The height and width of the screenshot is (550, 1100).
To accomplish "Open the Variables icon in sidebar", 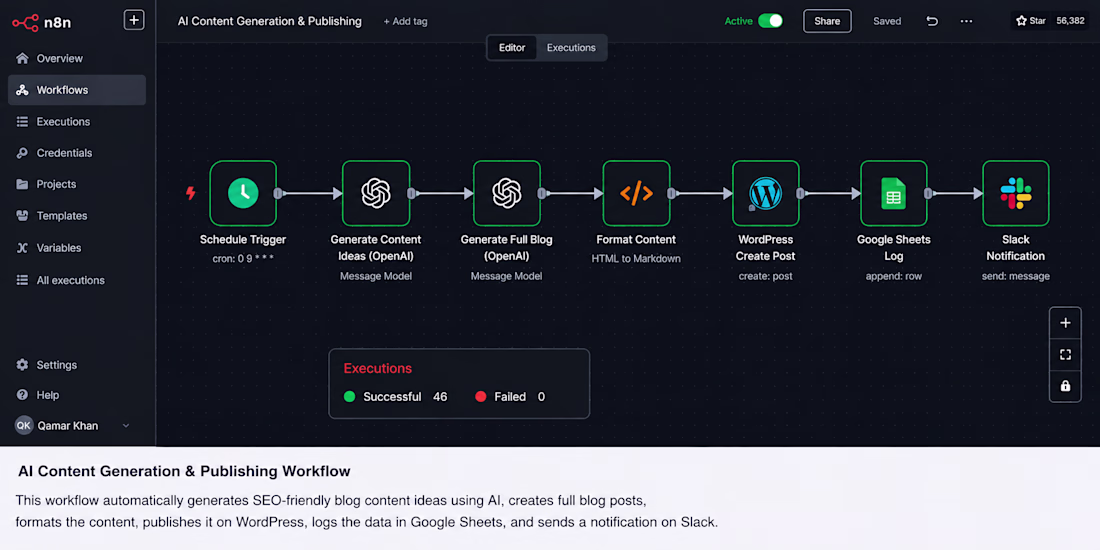I will [x=22, y=248].
